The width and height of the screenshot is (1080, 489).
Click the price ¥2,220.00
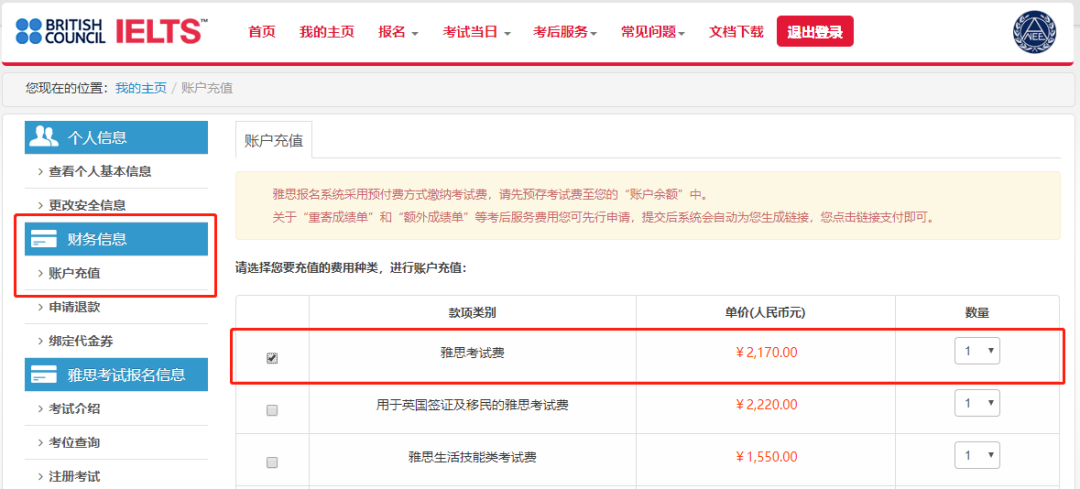point(767,404)
